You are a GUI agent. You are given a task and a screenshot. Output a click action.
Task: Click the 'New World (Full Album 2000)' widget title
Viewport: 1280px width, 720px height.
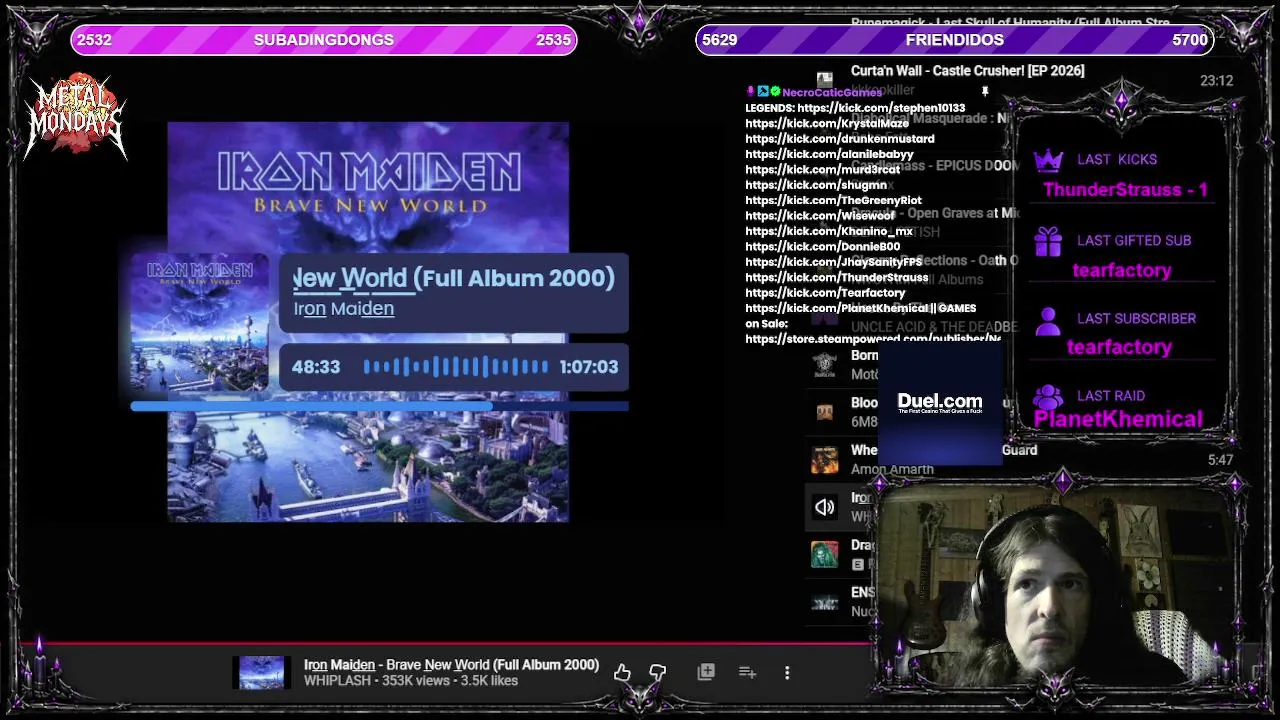pos(454,278)
